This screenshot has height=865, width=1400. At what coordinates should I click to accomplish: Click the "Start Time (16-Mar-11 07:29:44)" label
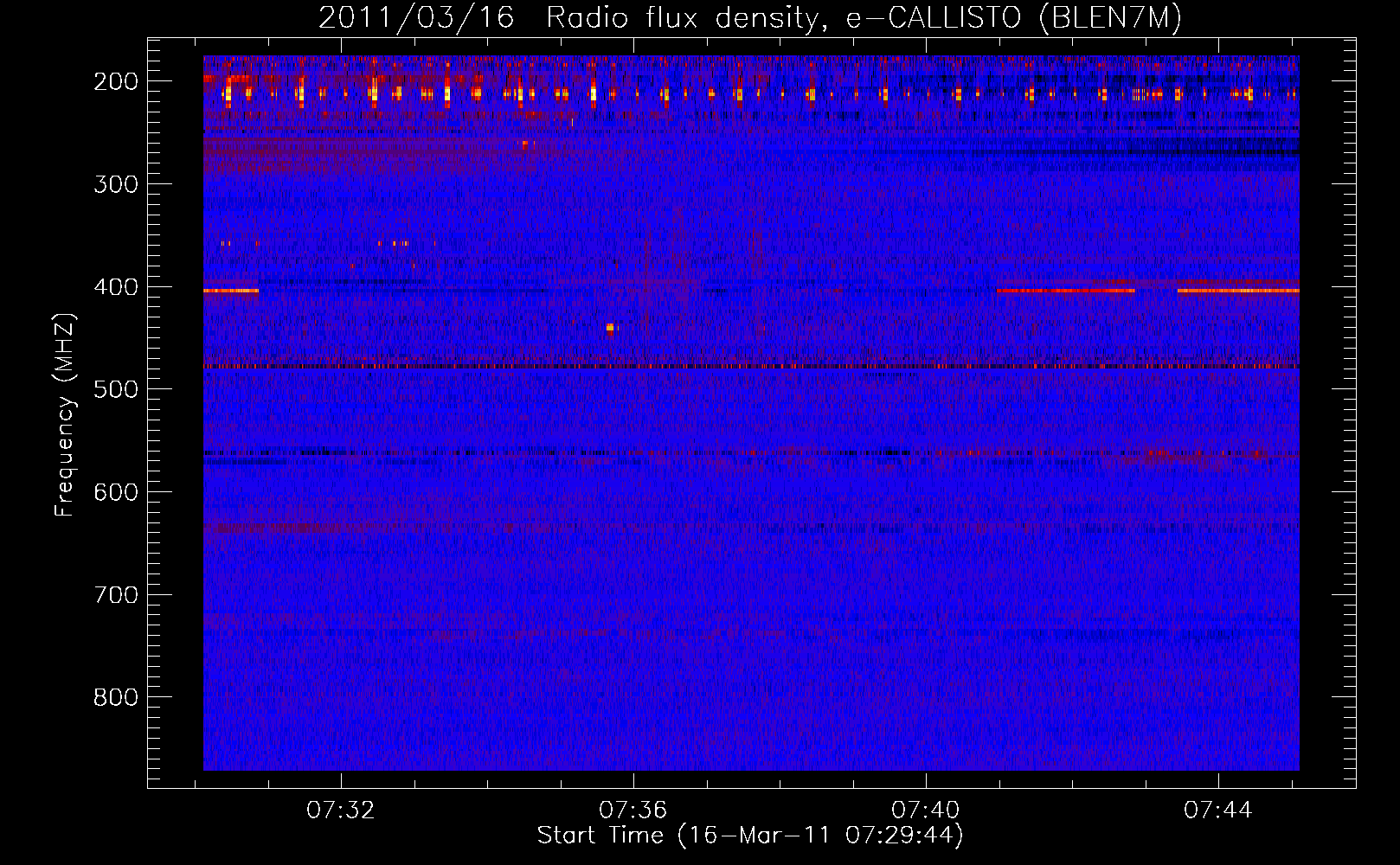[x=750, y=836]
